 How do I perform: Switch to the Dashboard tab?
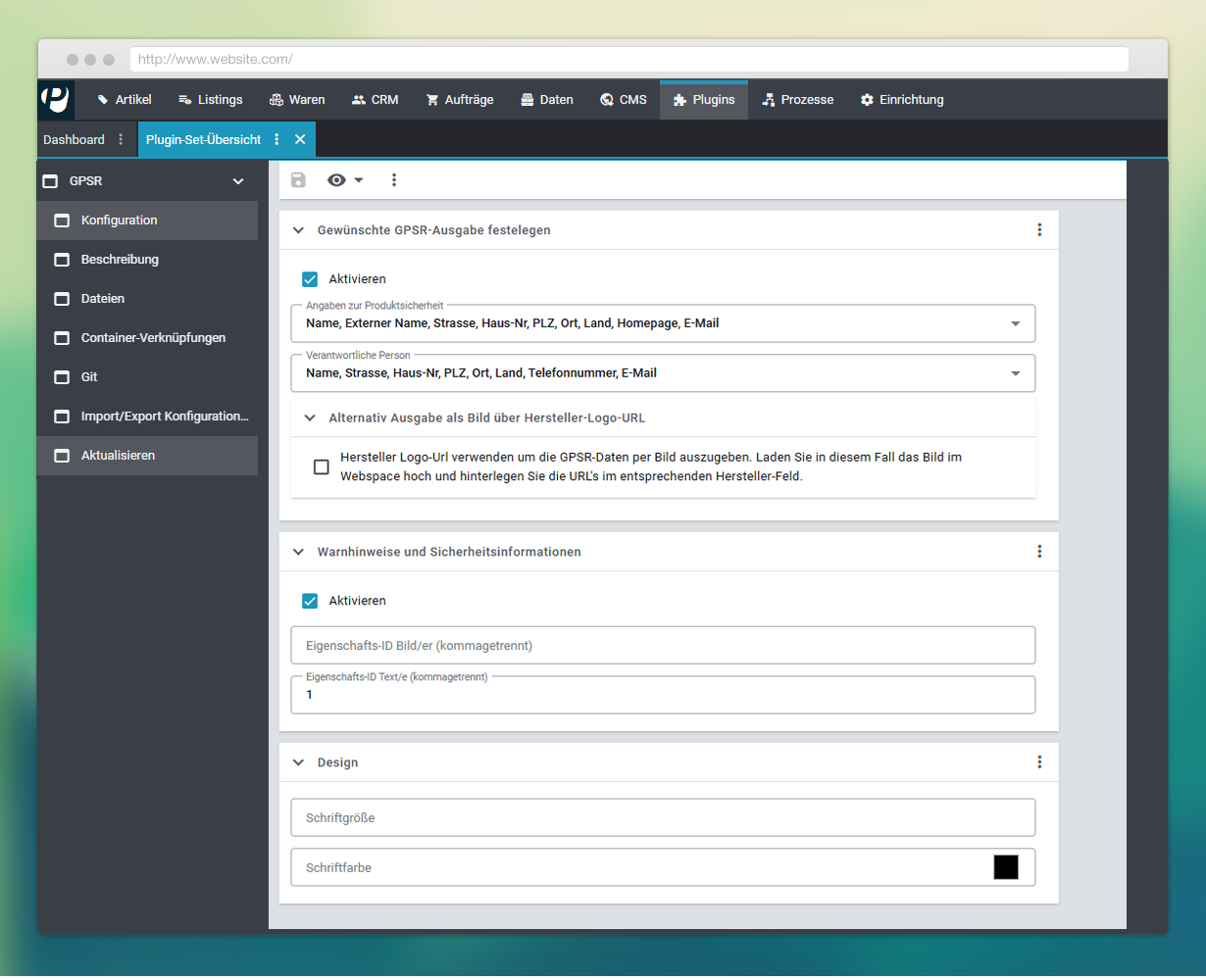tap(74, 139)
